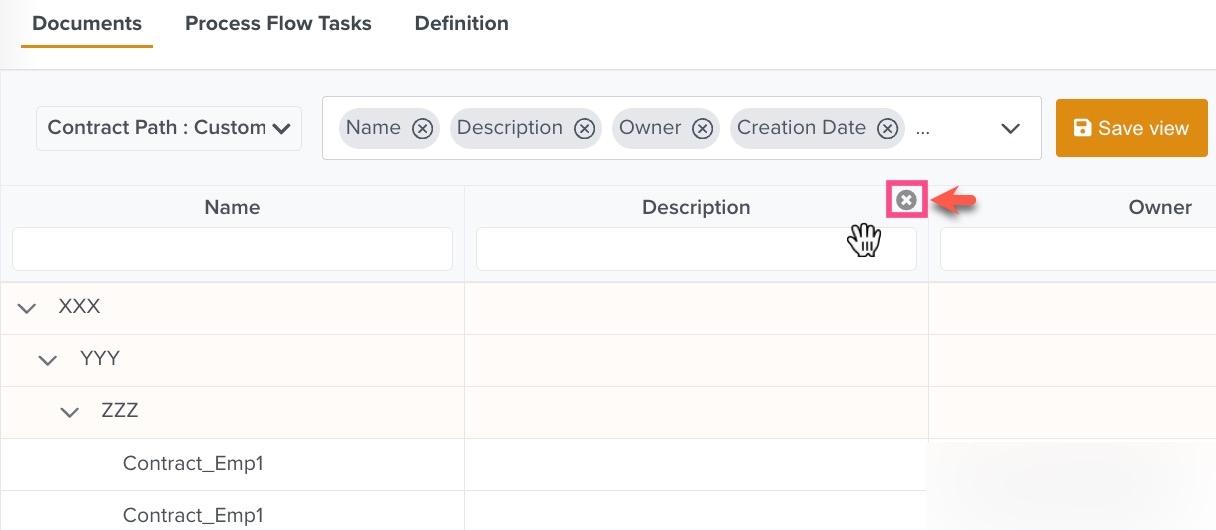Click the Owner column header

pyautogui.click(x=1160, y=207)
